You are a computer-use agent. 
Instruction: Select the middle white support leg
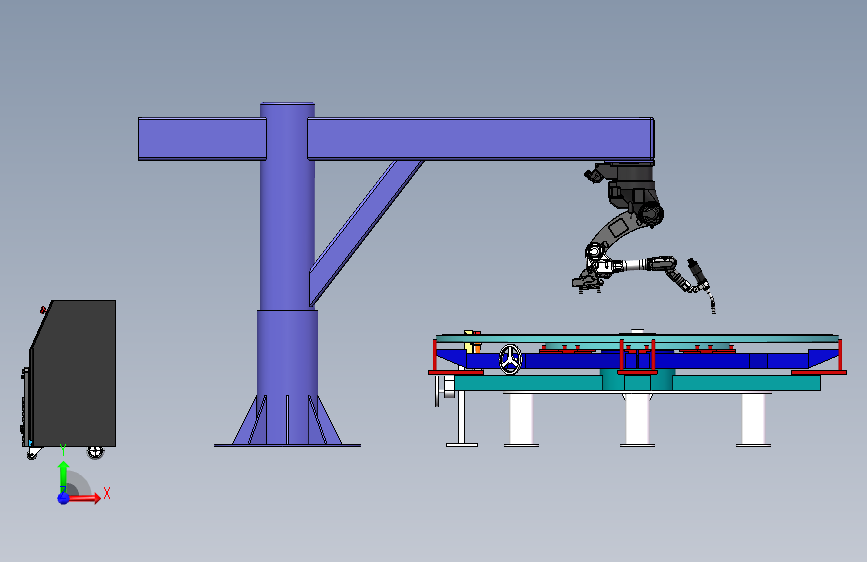[637, 419]
